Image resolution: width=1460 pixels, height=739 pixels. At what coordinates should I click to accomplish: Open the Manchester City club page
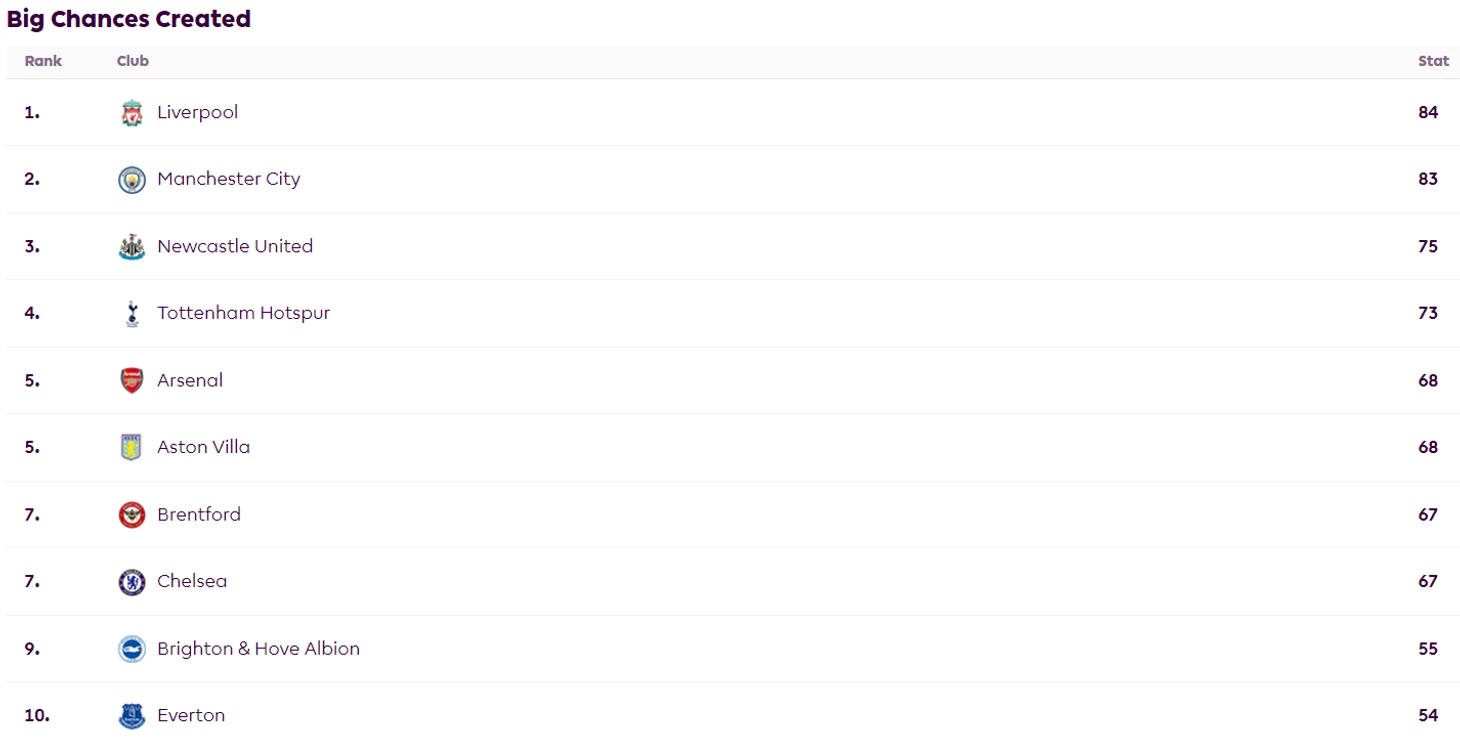click(228, 179)
